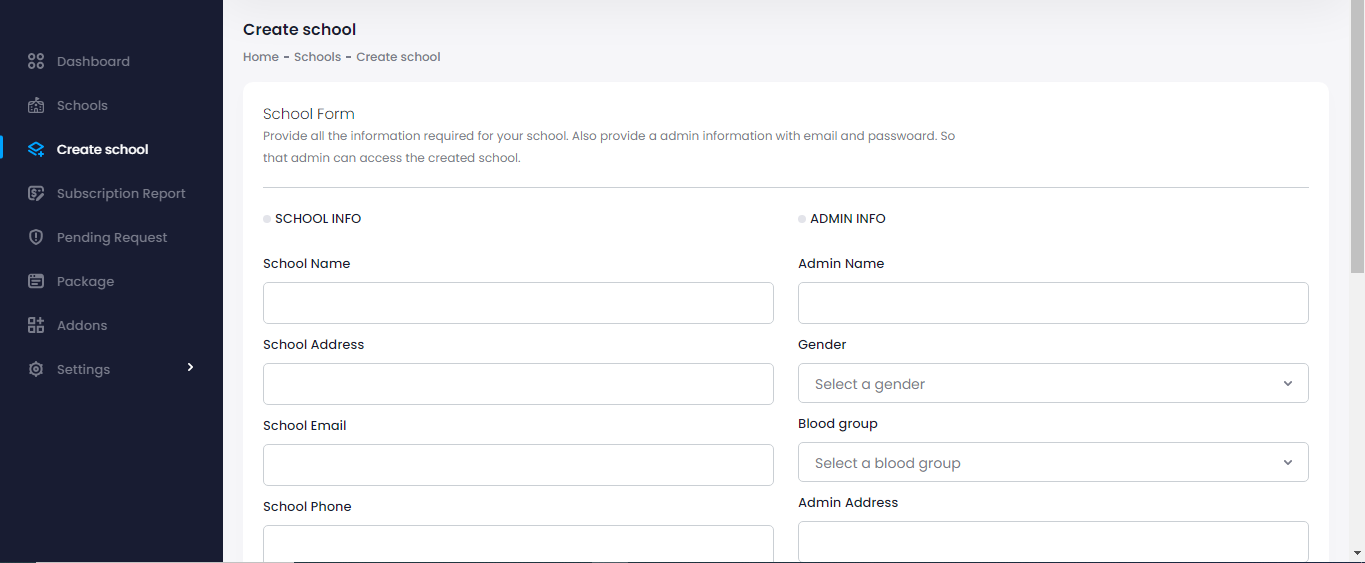This screenshot has width=1365, height=563.
Task: Click the Subscription Report icon
Action: (36, 193)
